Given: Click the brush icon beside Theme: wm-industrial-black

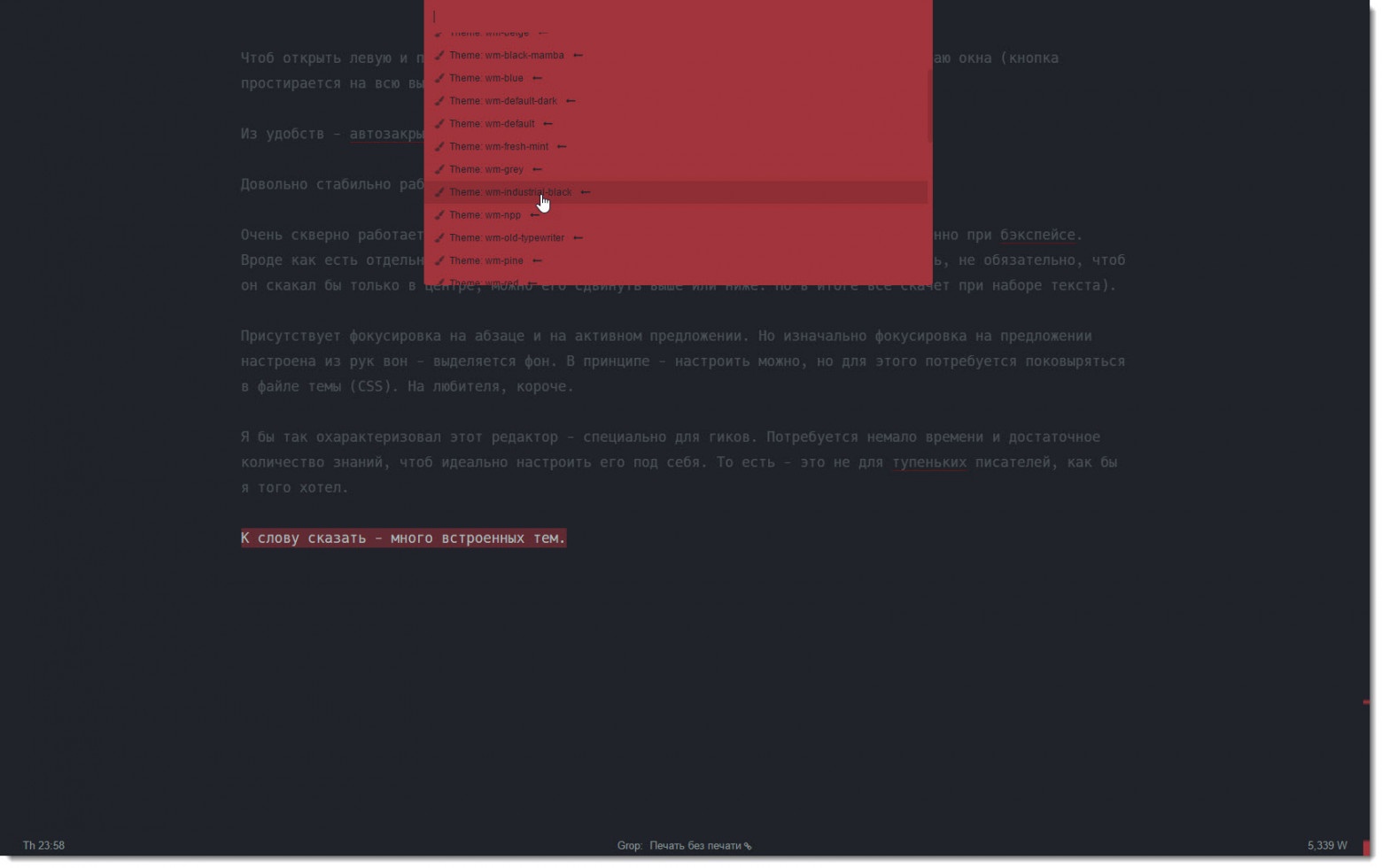Looking at the screenshot, I should (x=439, y=192).
